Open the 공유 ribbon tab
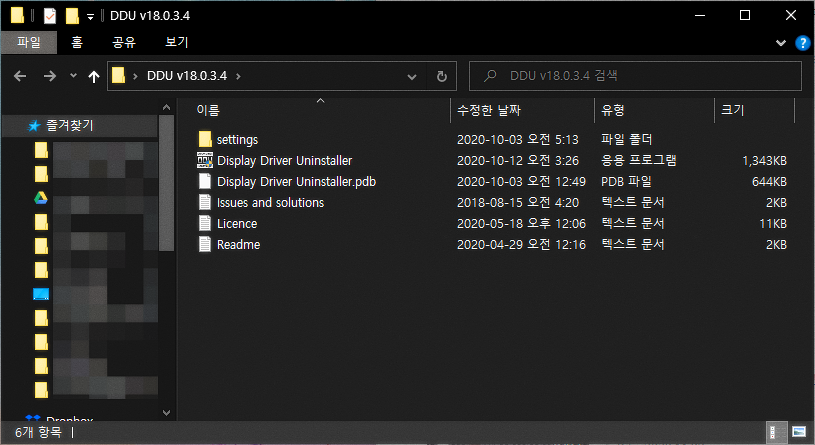815x445 pixels. (124, 43)
